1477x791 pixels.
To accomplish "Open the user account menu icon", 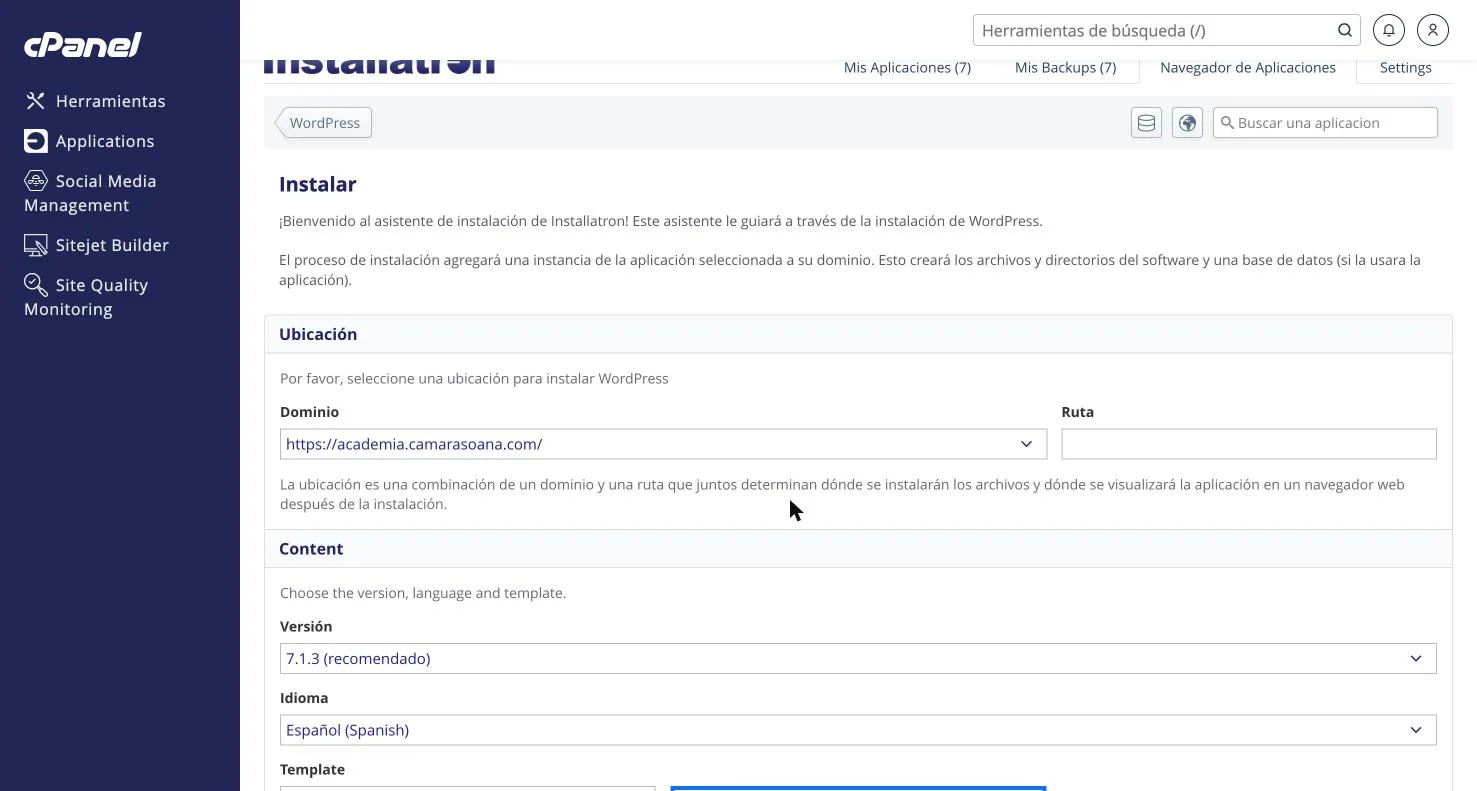I will (1433, 30).
